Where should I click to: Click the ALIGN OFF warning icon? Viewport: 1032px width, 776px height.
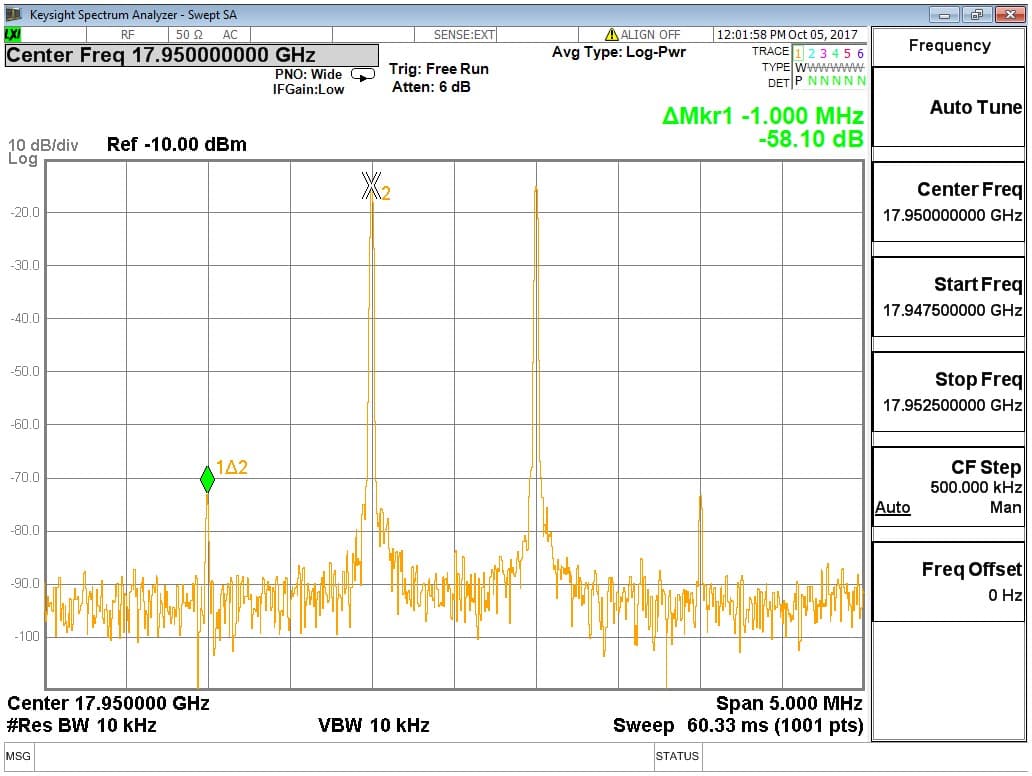pos(611,34)
